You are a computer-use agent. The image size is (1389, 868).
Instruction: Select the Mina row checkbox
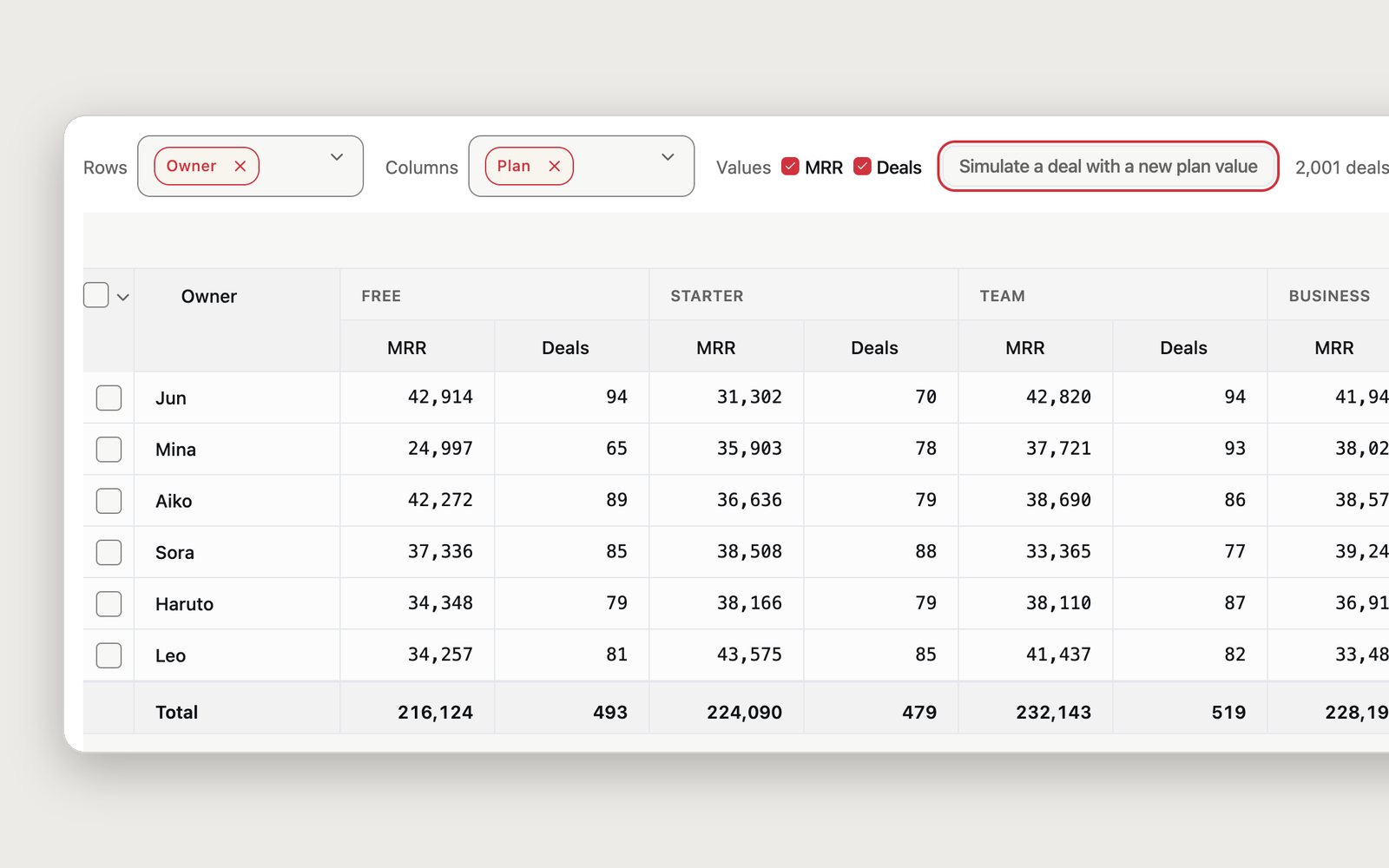(109, 449)
